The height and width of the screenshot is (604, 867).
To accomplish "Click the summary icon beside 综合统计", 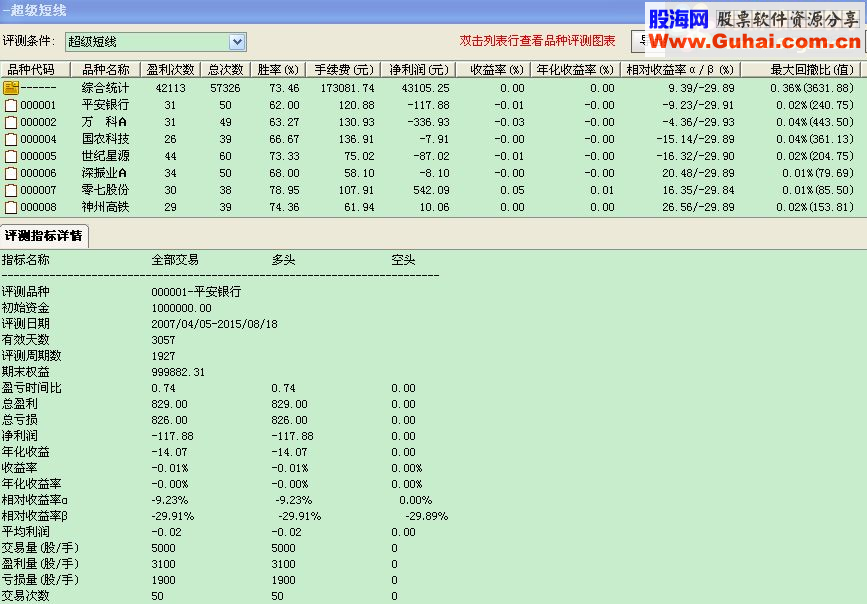I will (11, 88).
